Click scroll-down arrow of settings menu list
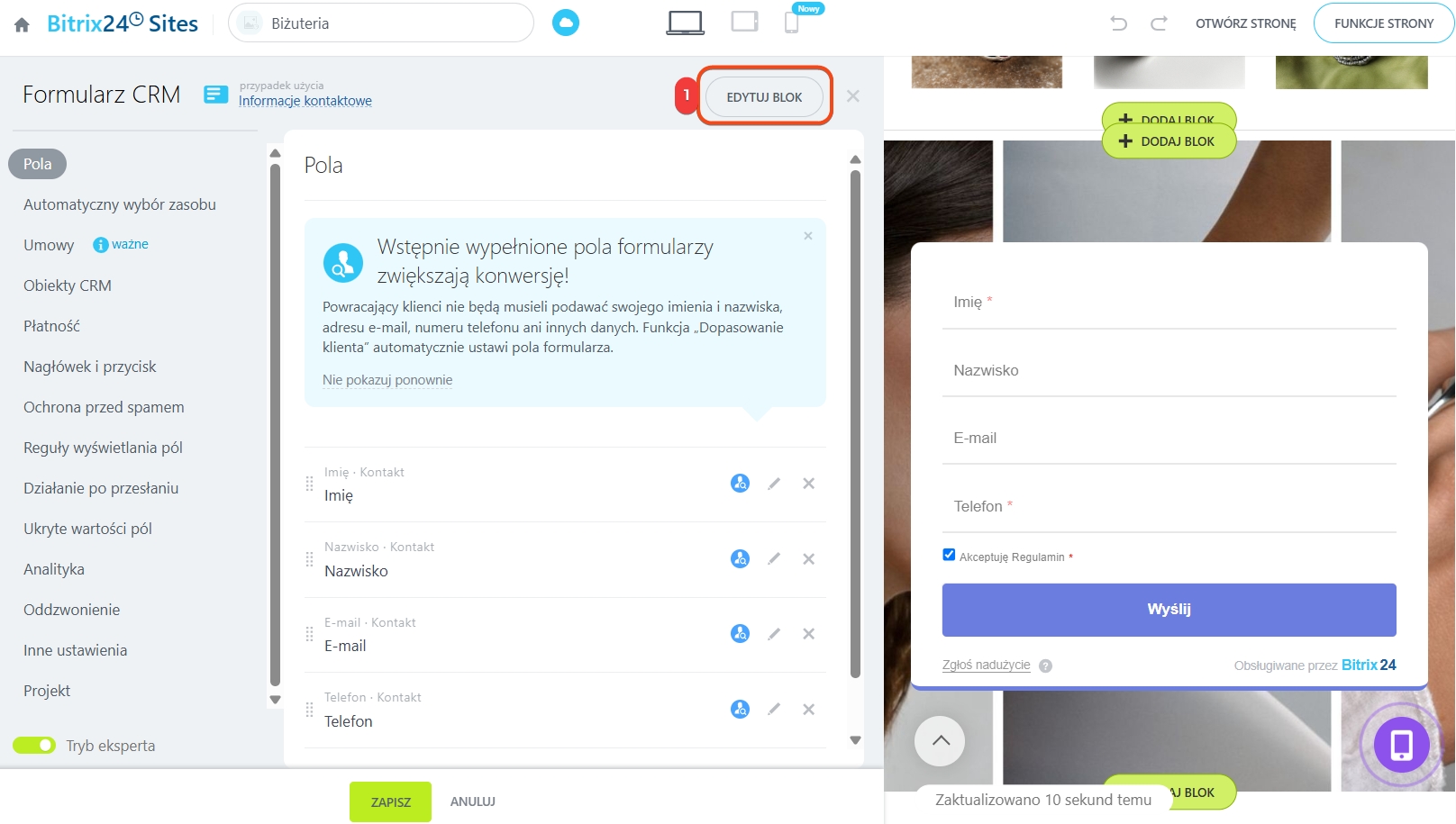 point(276,700)
